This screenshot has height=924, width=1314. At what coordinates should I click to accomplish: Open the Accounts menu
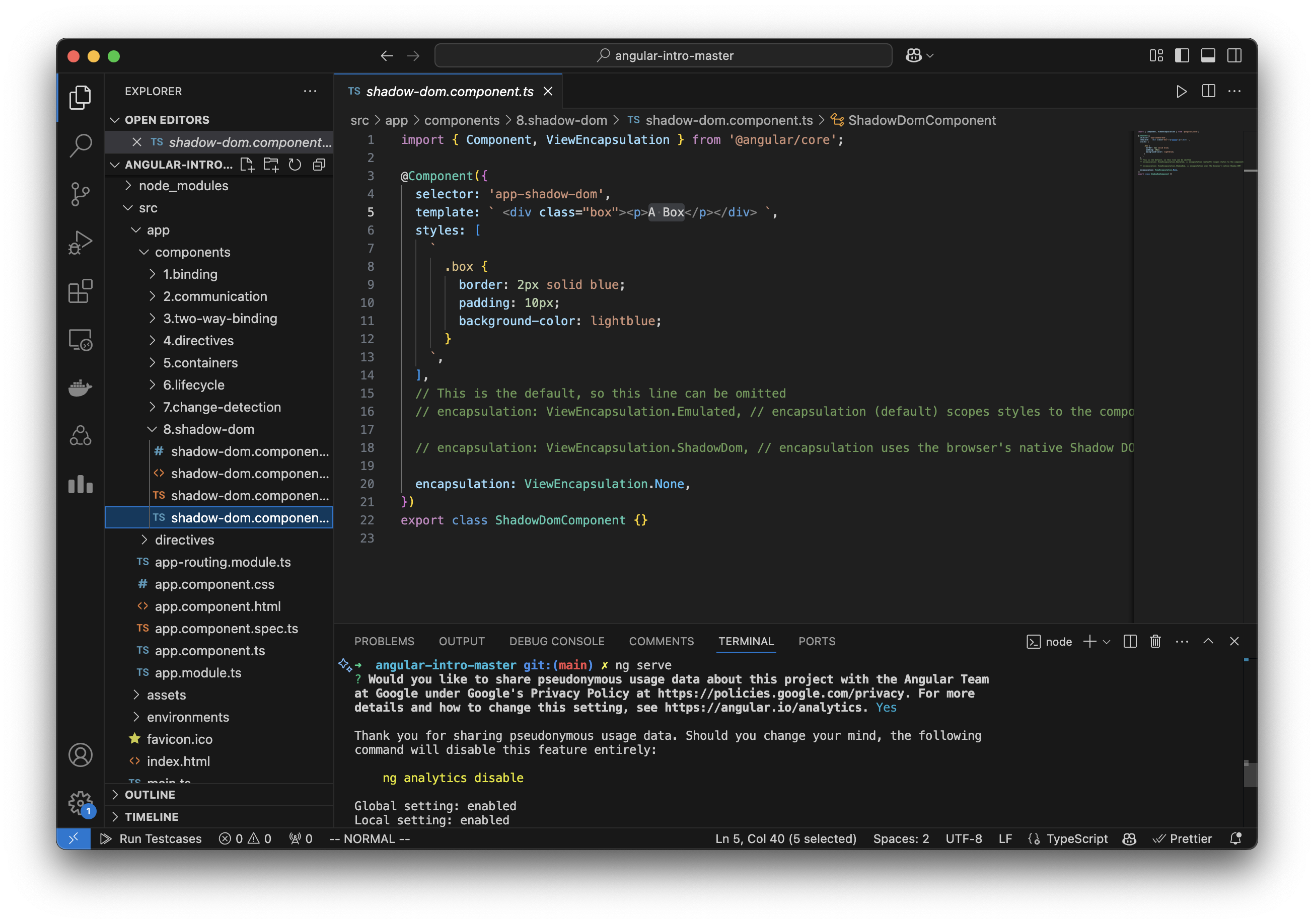pos(80,754)
